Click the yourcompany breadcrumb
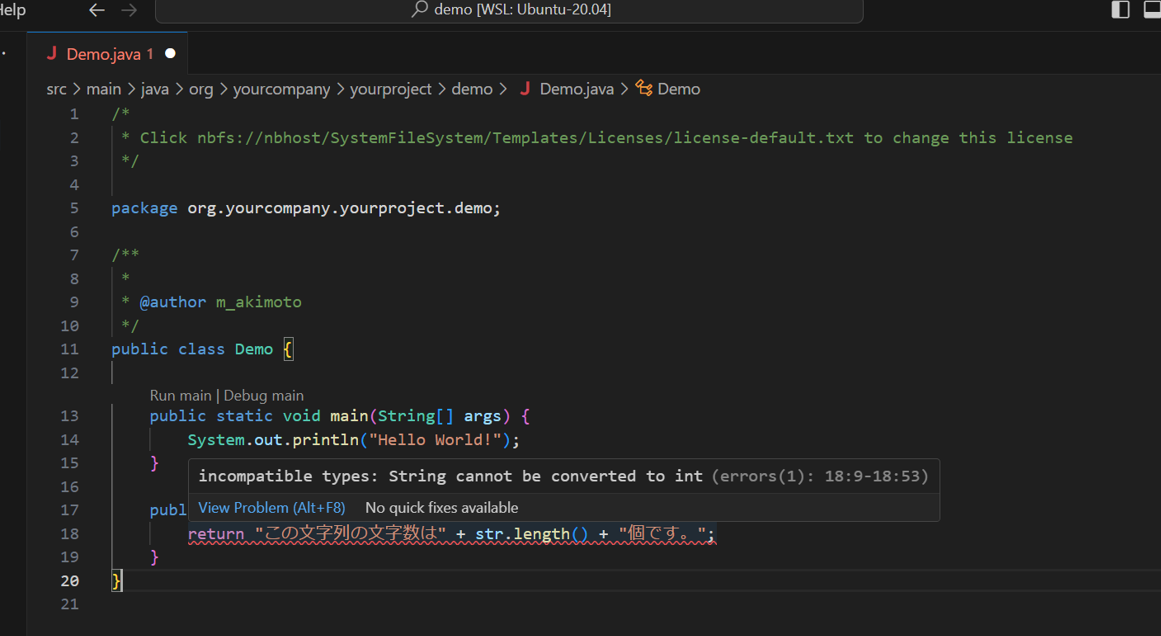Screen dimensions: 1161x636 tap(281, 89)
